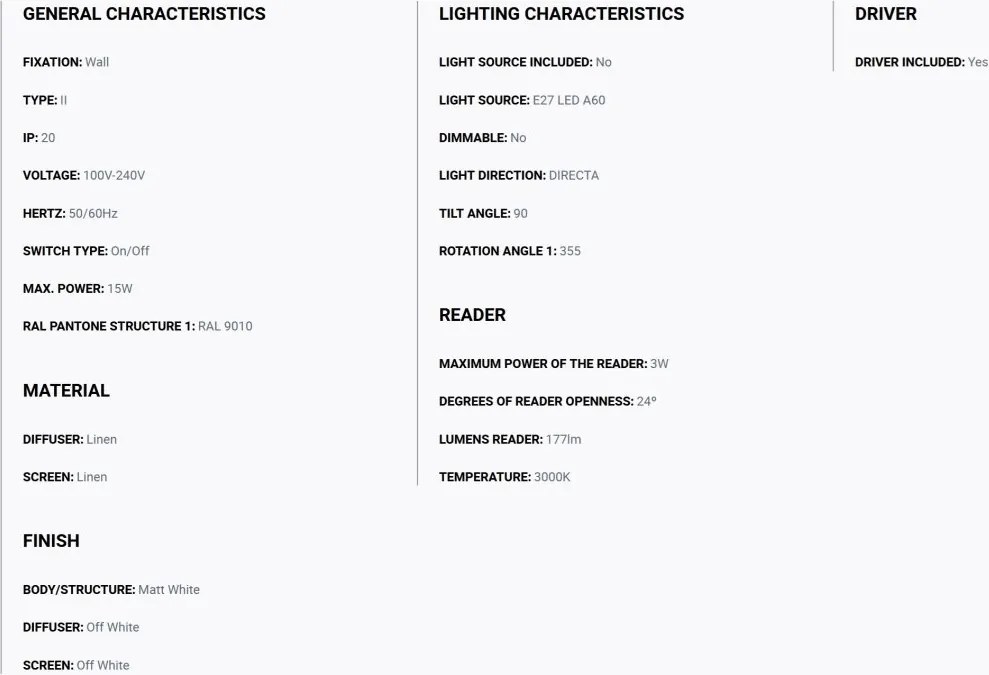The height and width of the screenshot is (675, 989).
Task: Select the Temperature 3000K specification
Action: tap(504, 477)
